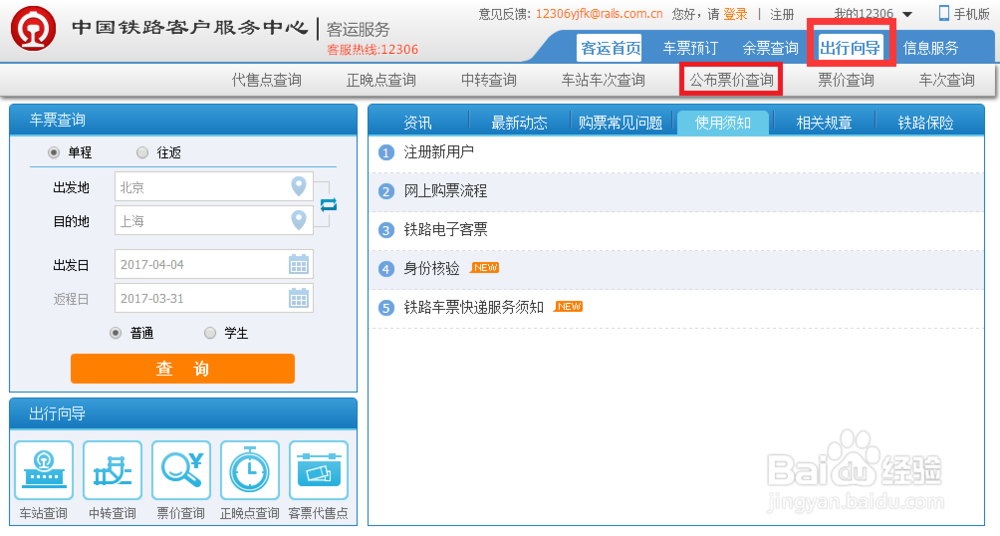Switch to 最新动态 tab
This screenshot has width=1000, height=536.
(519, 123)
